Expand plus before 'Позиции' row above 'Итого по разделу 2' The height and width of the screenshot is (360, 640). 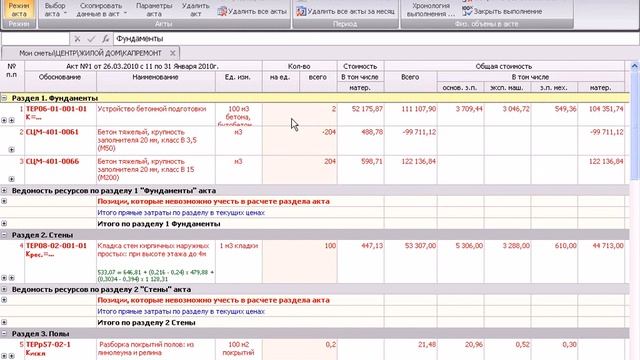tap(4, 300)
